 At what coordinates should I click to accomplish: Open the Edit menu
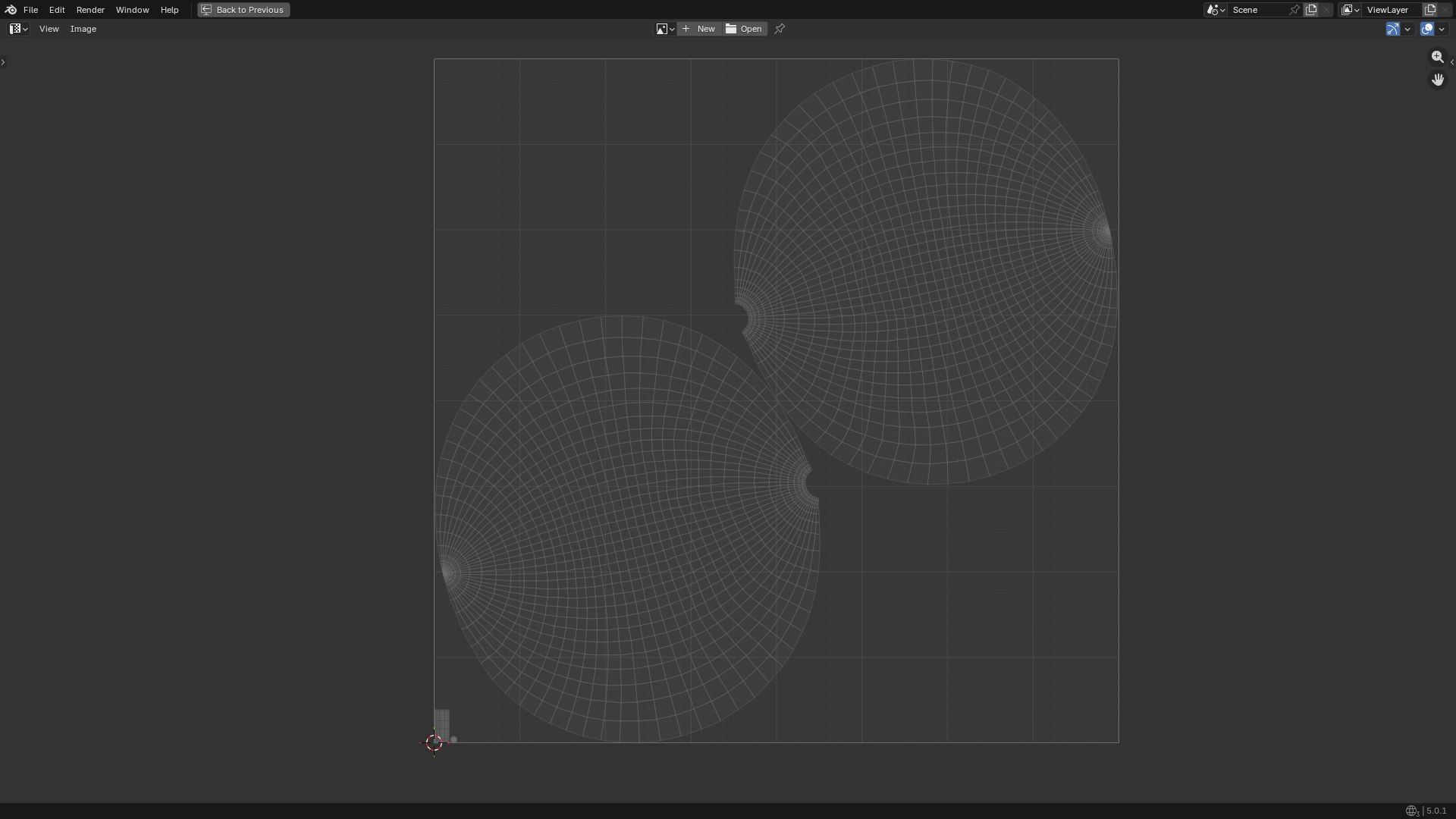pyautogui.click(x=57, y=10)
